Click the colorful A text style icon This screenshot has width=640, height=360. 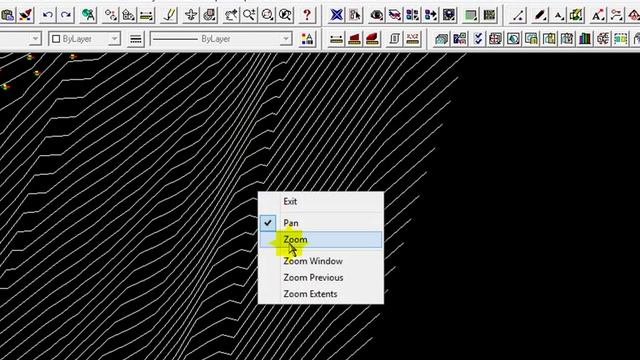click(307, 39)
